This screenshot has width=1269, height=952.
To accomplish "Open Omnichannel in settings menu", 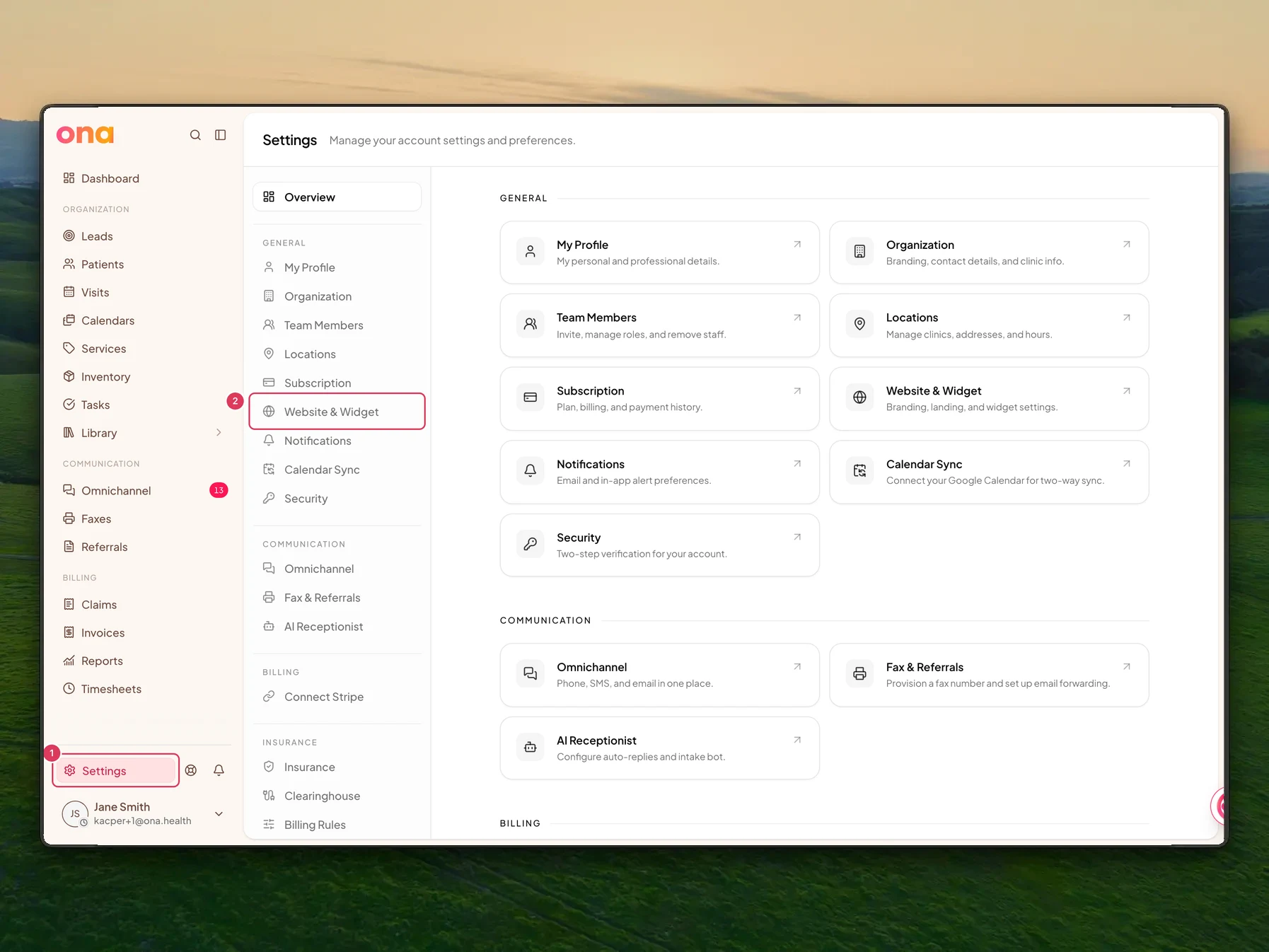I will (337, 569).
